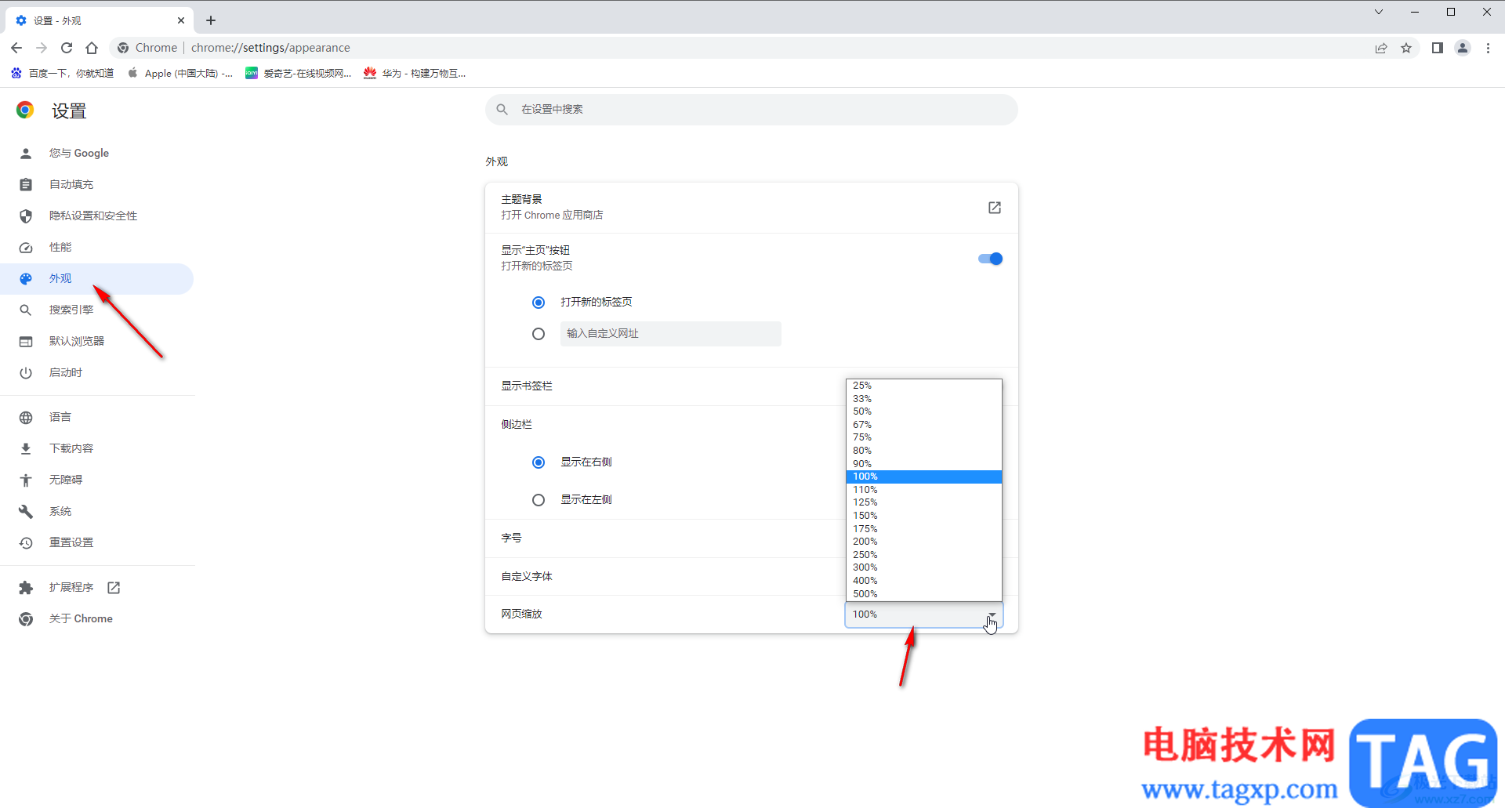This screenshot has height=812, width=1505.
Task: Choose 150% zoom option
Action: coord(923,516)
